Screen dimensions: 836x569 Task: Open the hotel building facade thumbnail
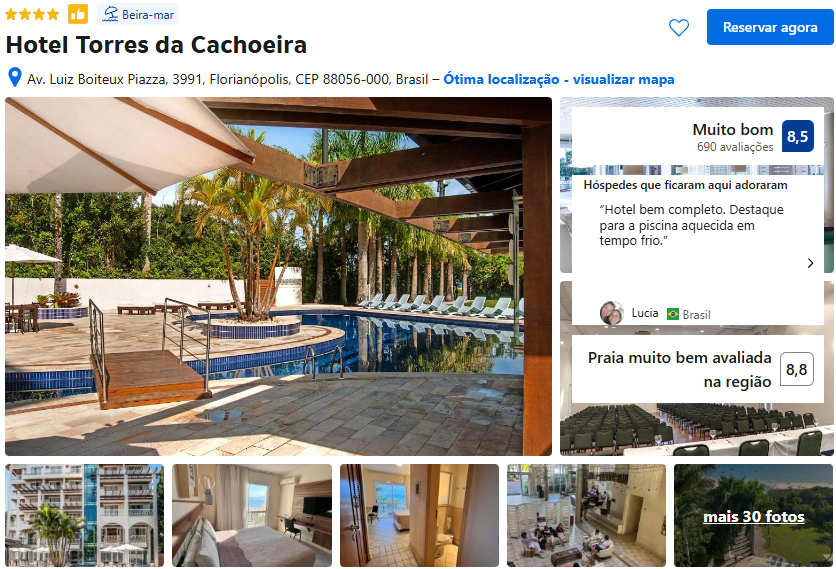coord(85,515)
